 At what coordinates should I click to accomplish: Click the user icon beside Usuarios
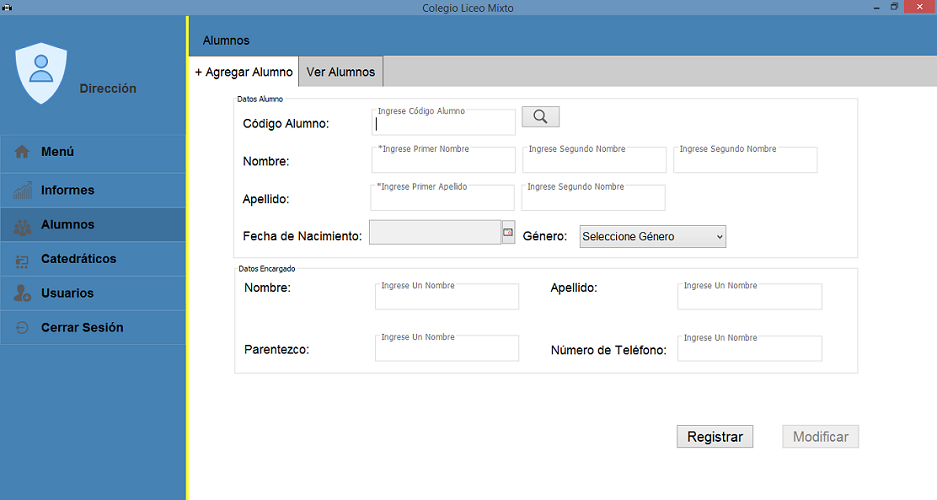click(23, 293)
